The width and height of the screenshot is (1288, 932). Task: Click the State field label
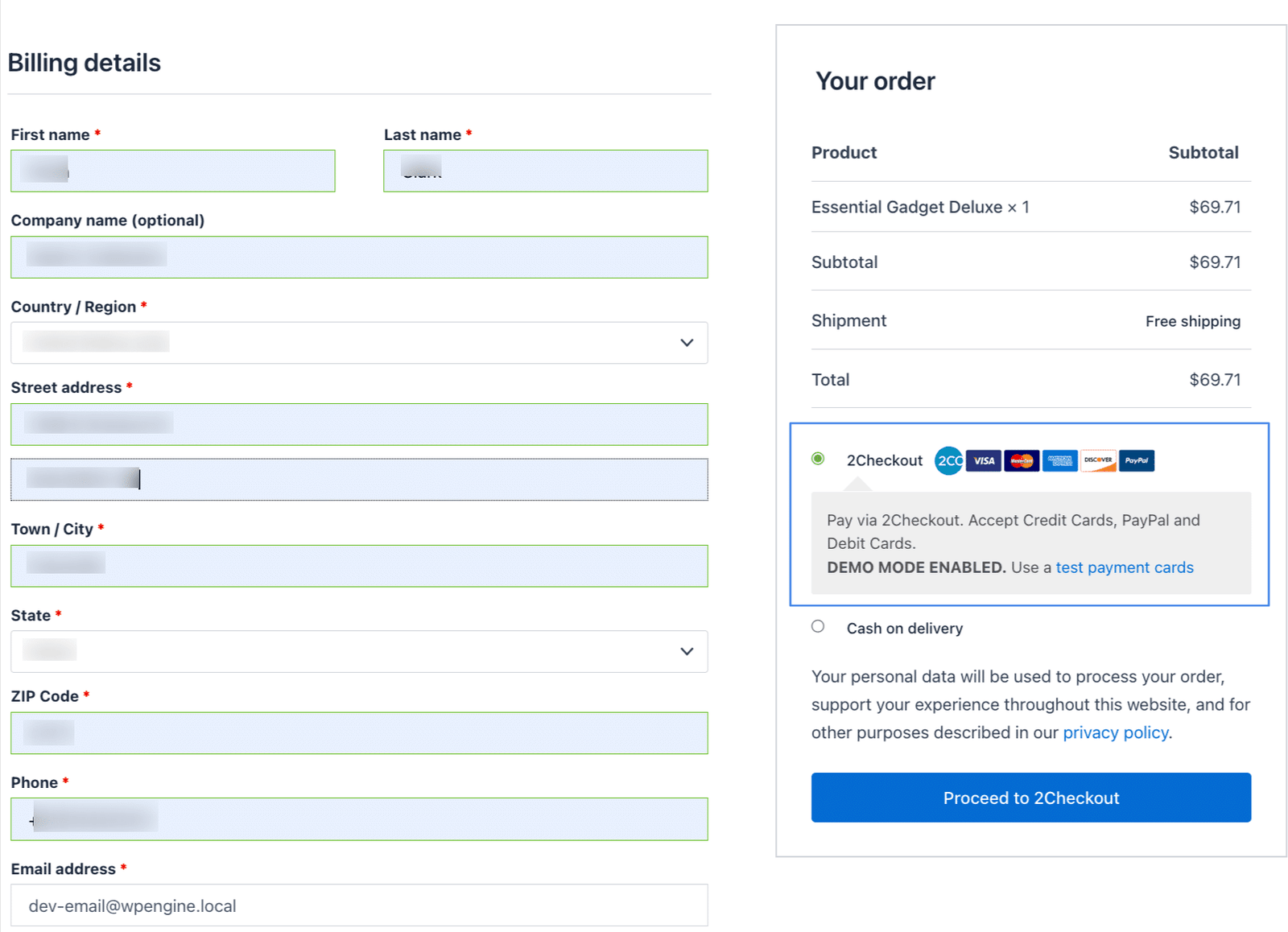31,616
